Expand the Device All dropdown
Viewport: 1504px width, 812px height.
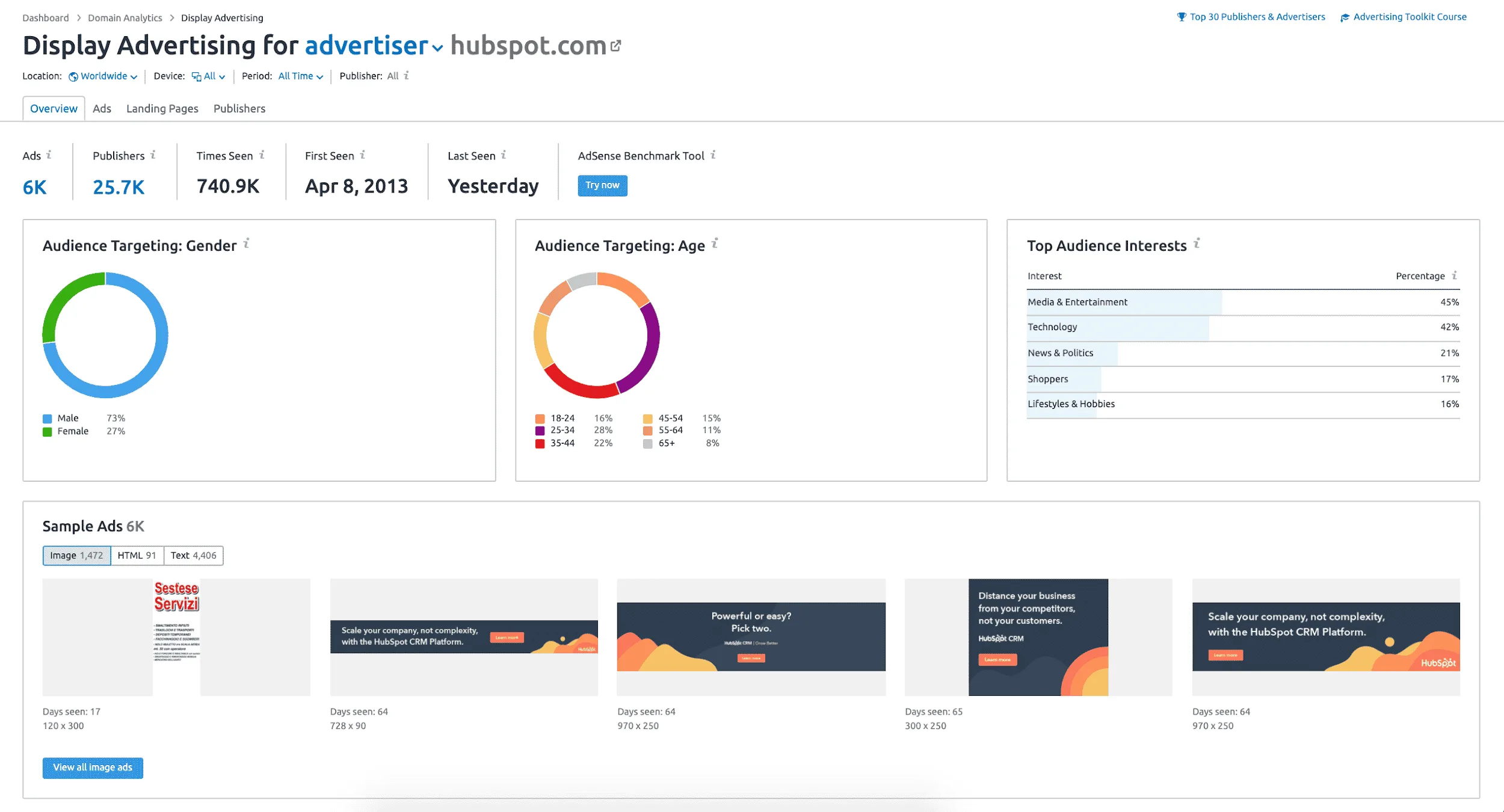click(208, 76)
